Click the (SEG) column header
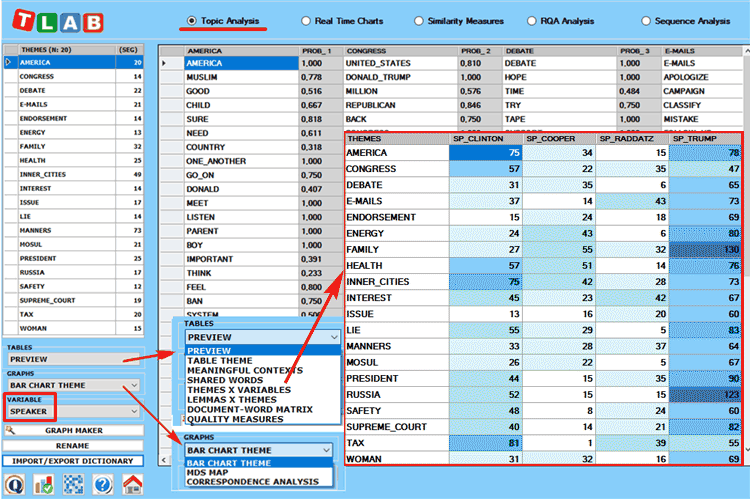 click(x=129, y=50)
